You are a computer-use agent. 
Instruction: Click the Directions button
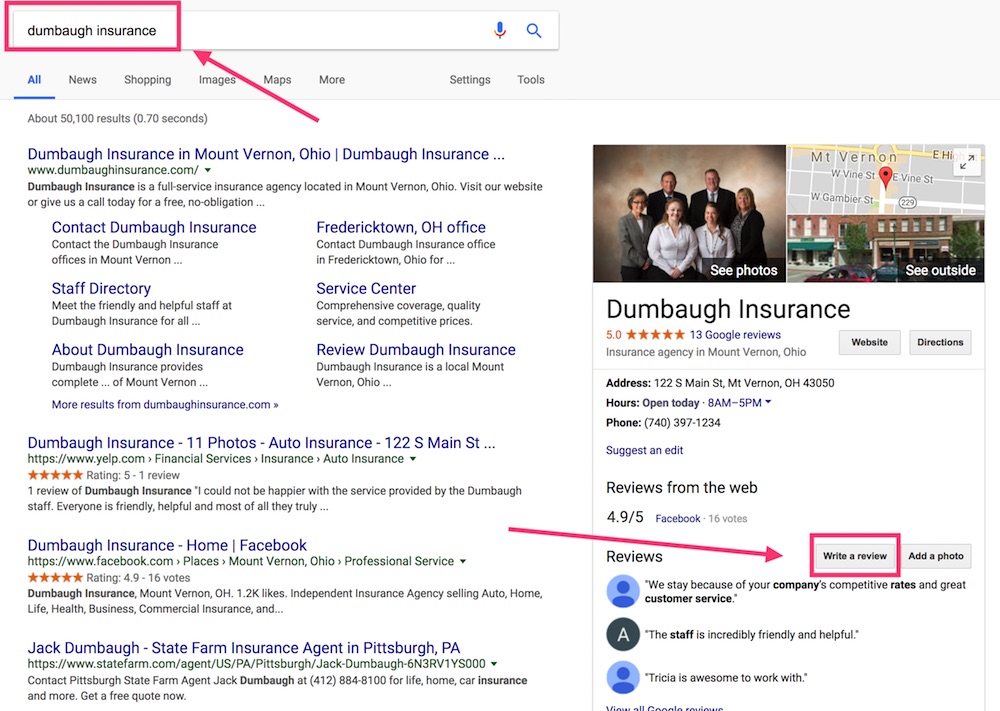pyautogui.click(x=940, y=342)
